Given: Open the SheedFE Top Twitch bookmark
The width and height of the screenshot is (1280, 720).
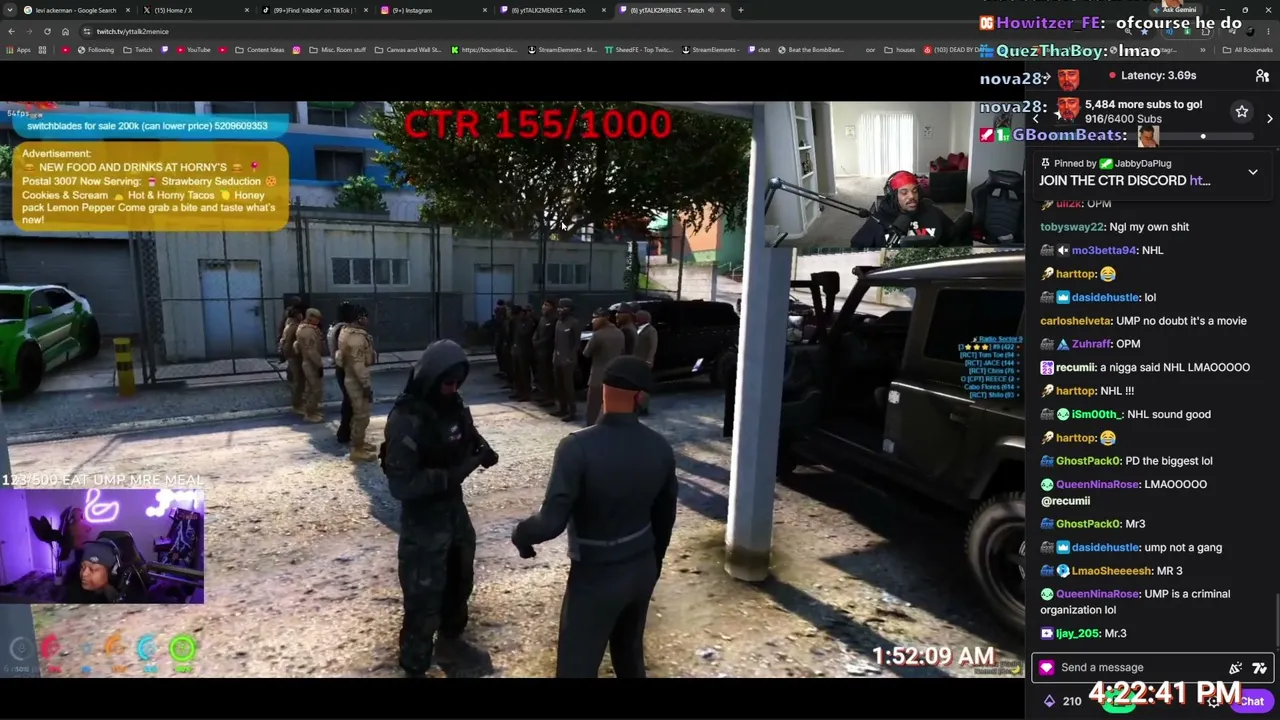Looking at the screenshot, I should [639, 50].
